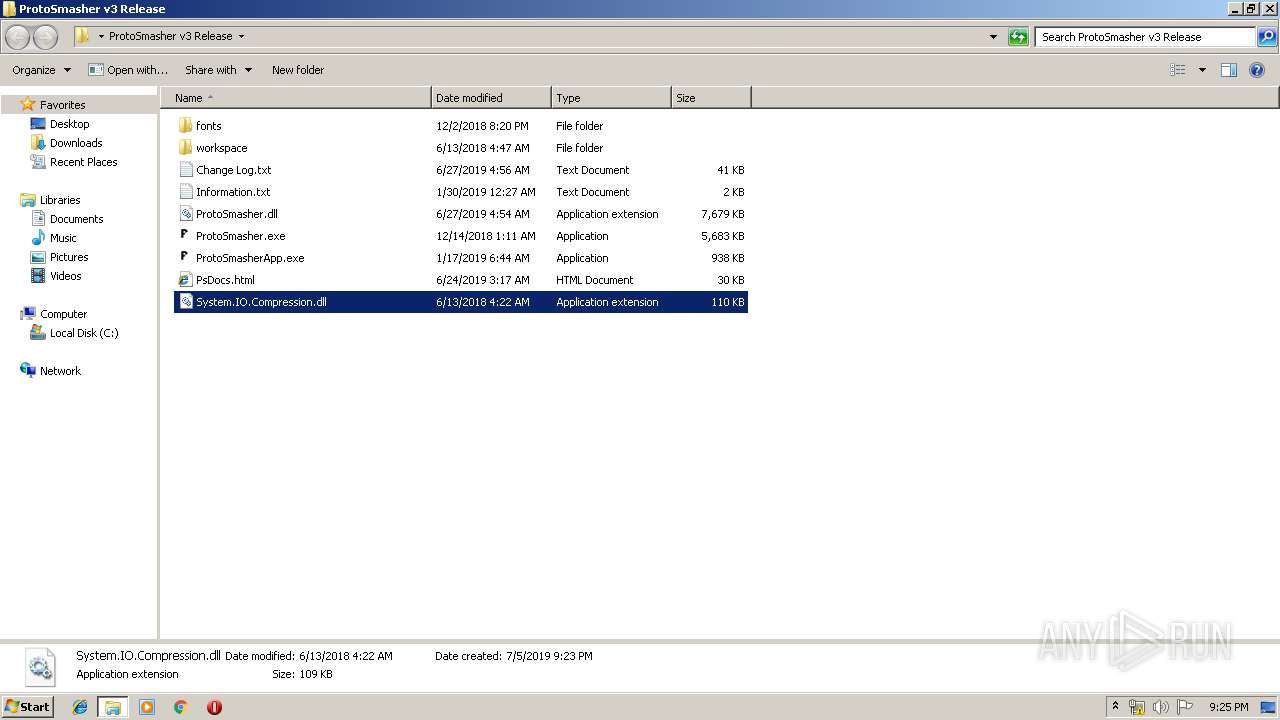Click the network tray icon

[x=1137, y=707]
